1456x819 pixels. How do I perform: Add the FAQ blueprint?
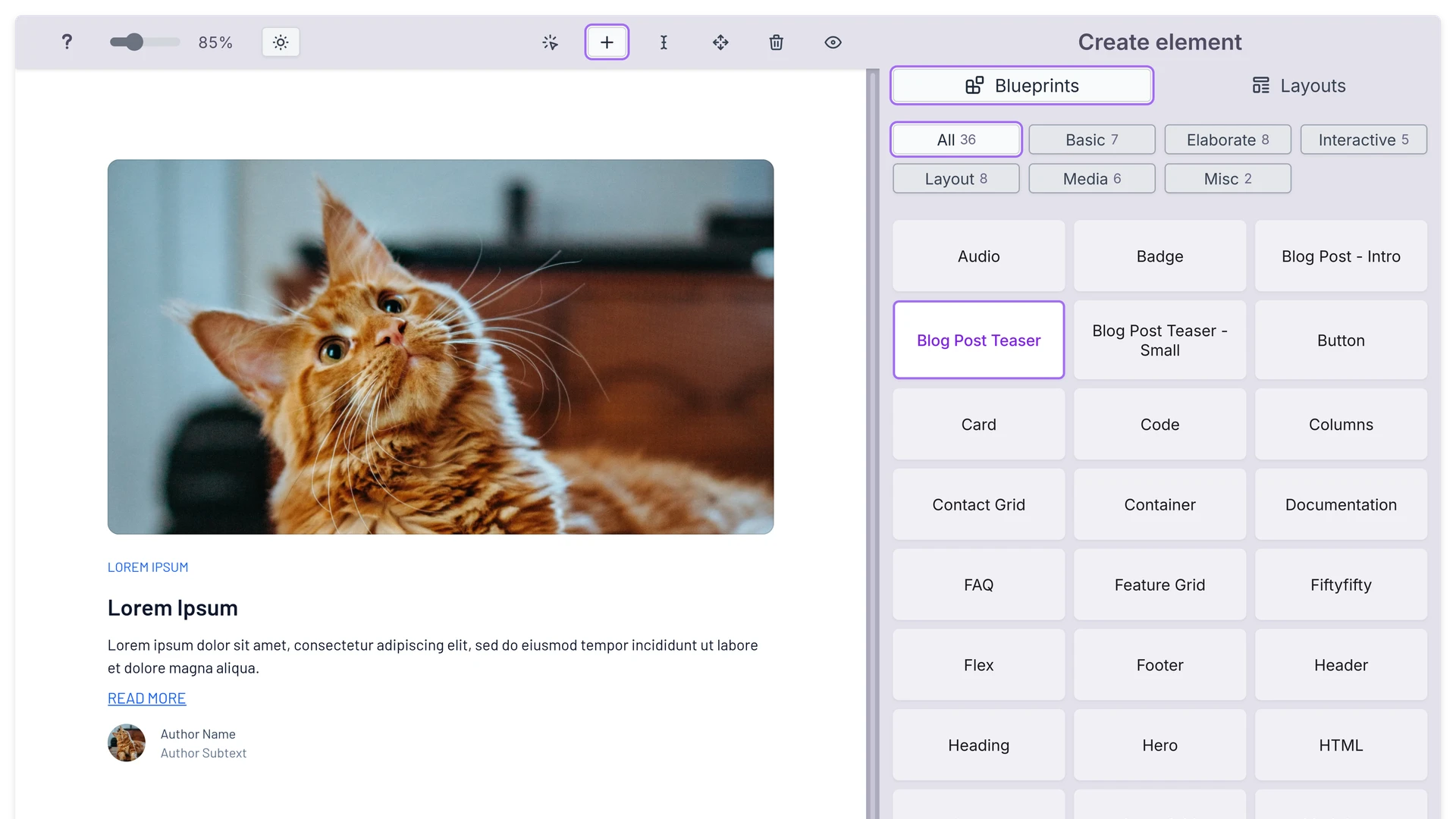979,585
